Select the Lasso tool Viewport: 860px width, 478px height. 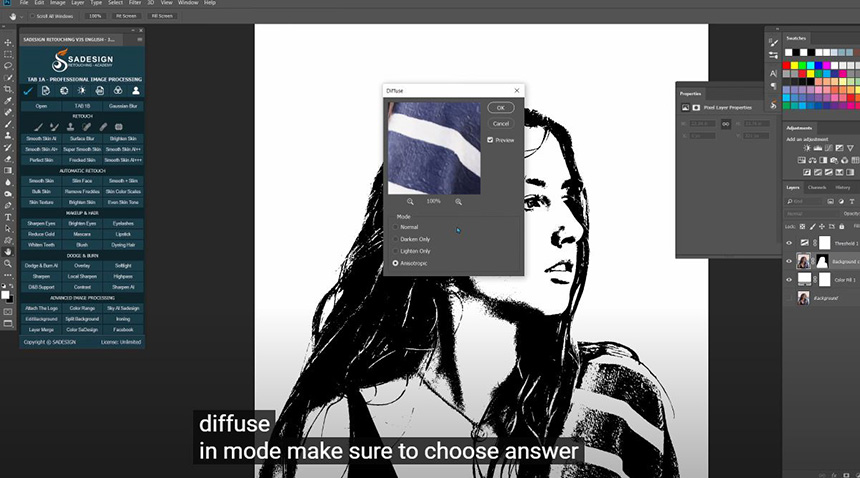coord(8,65)
